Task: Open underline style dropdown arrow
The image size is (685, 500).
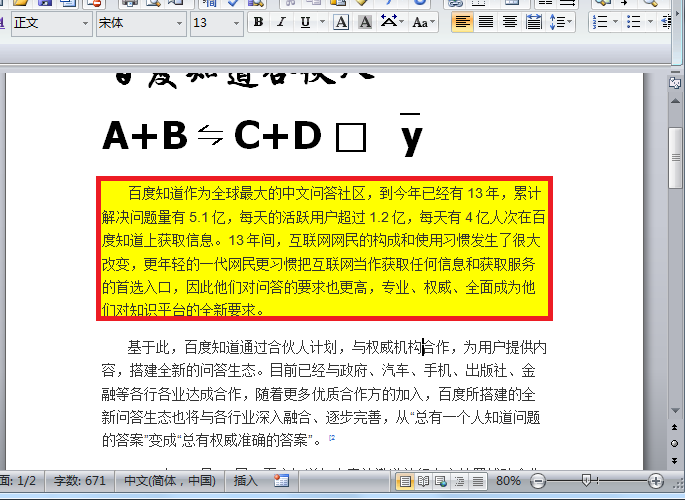Action: click(x=322, y=22)
